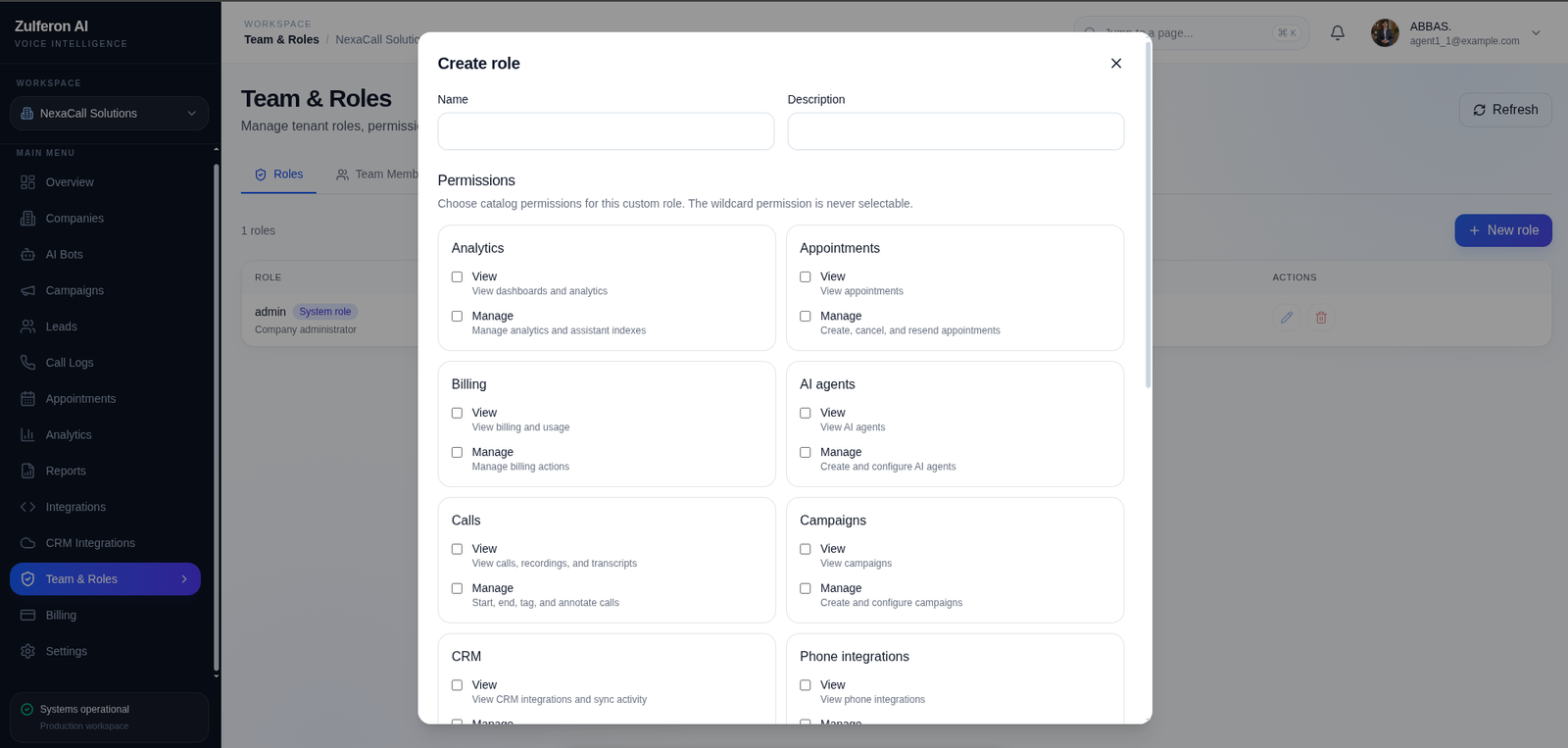Click the AI Bots robot icon
1568x748 pixels.
point(27,254)
